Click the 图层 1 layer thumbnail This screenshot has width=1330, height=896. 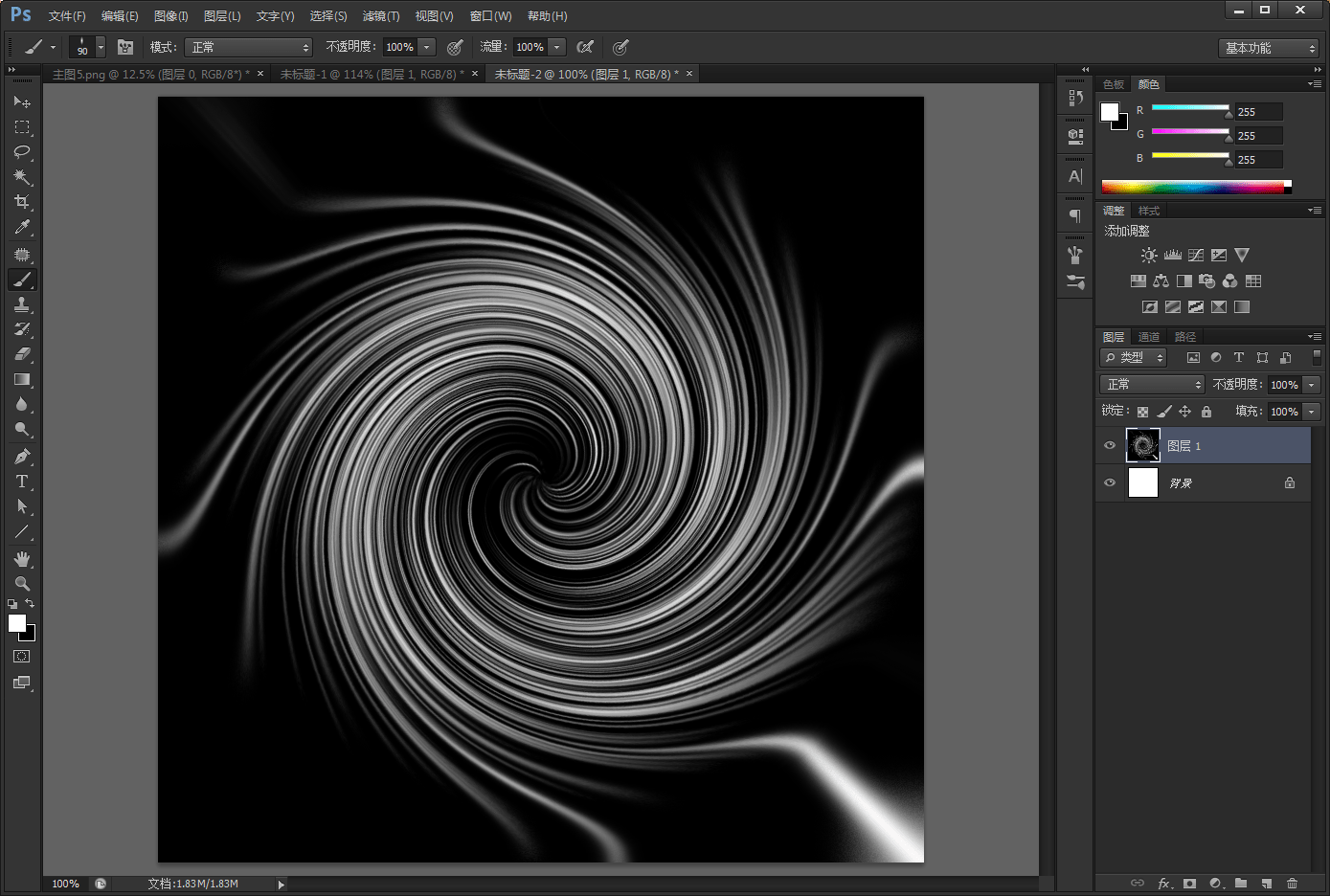[x=1143, y=446]
